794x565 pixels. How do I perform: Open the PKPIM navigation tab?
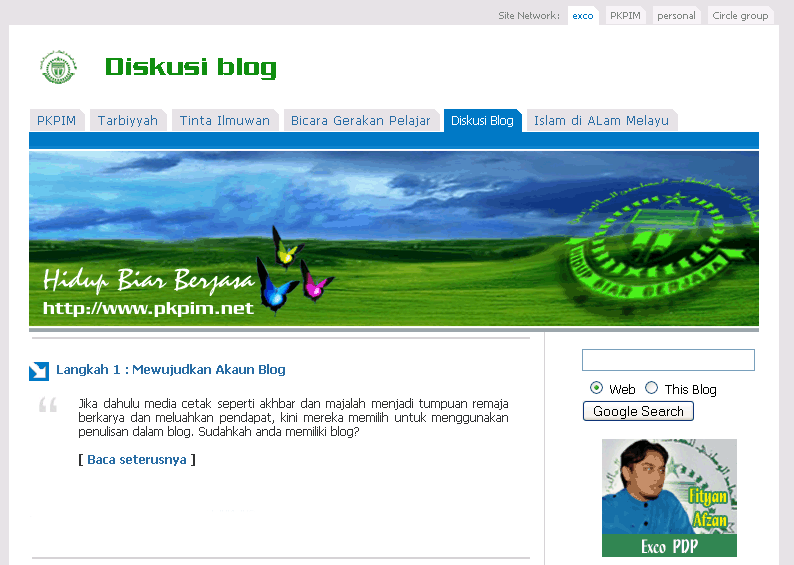click(57, 120)
